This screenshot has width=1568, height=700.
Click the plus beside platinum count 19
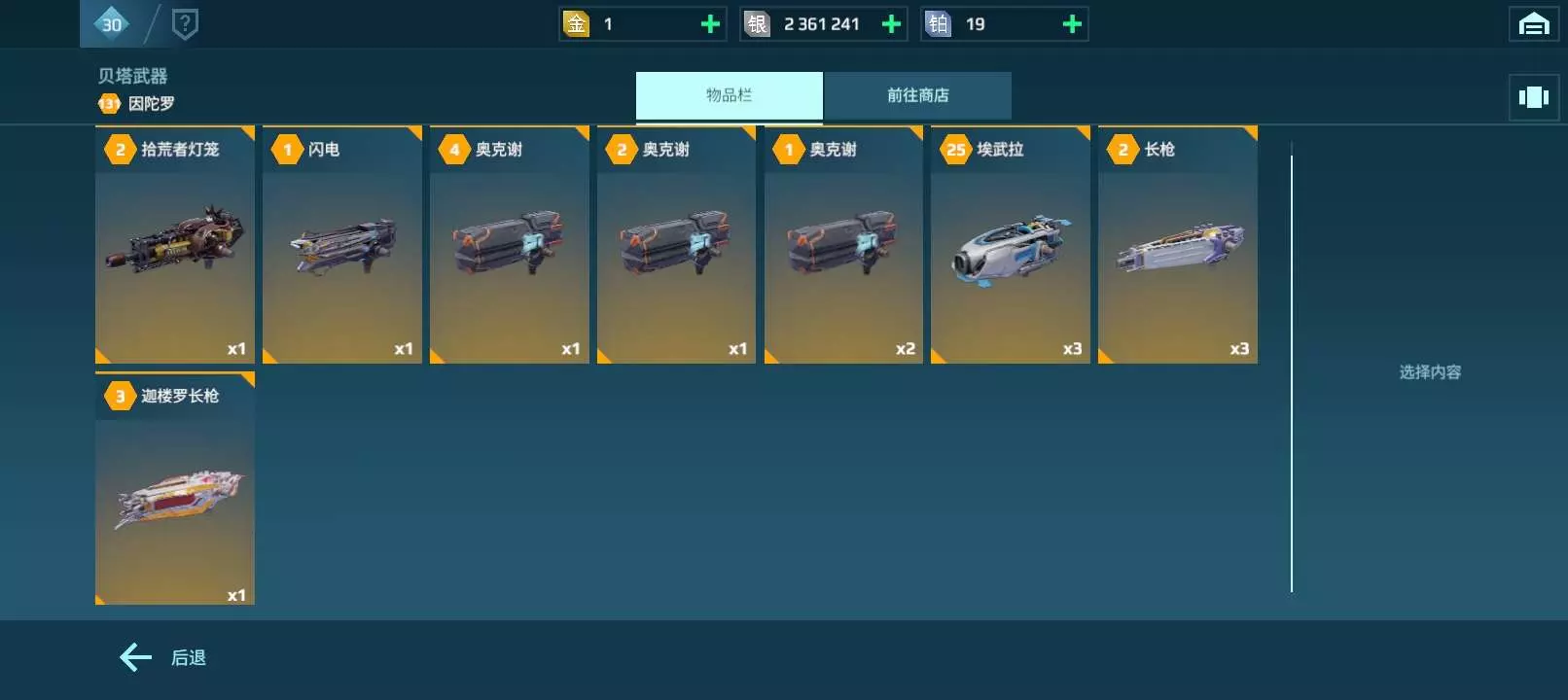(1072, 24)
